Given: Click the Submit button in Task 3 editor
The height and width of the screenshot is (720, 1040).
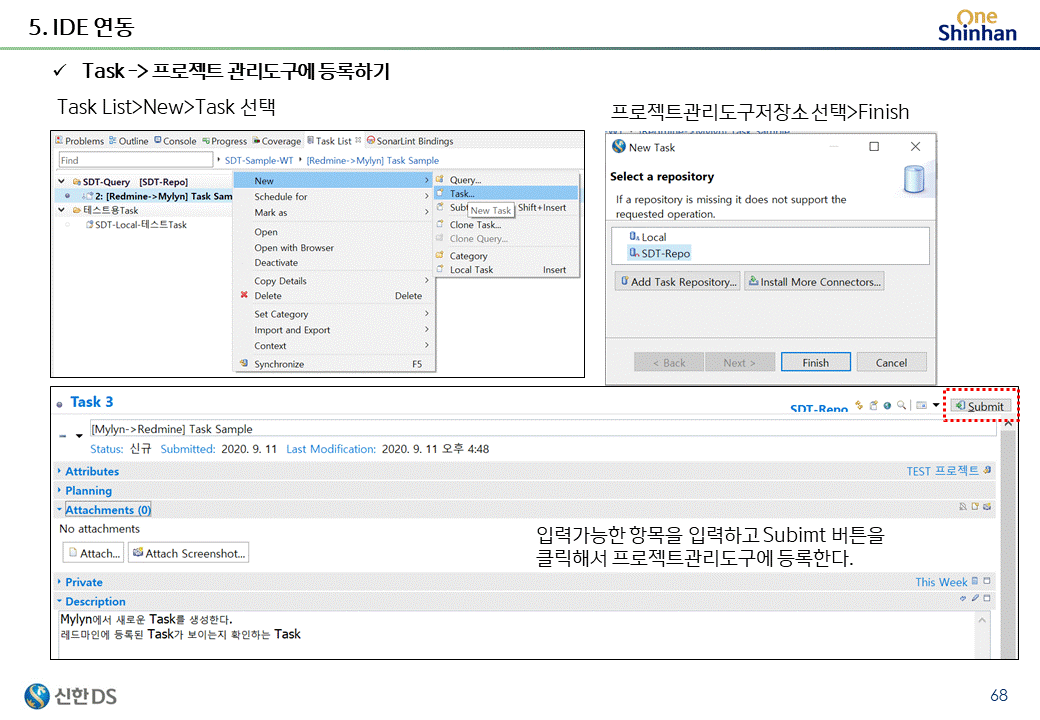Looking at the screenshot, I should [x=981, y=406].
